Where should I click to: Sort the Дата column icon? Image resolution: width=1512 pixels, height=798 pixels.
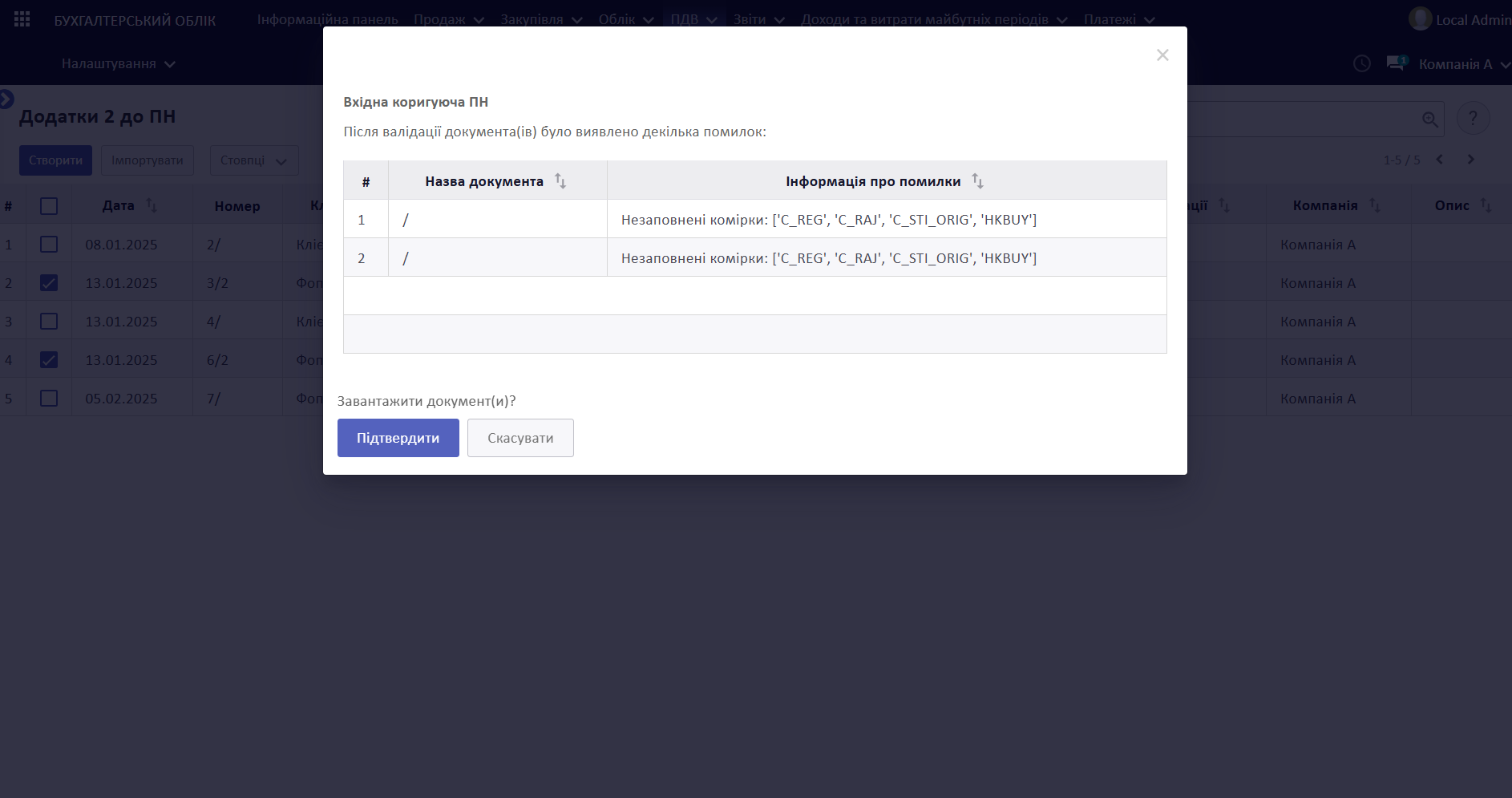[x=151, y=205]
